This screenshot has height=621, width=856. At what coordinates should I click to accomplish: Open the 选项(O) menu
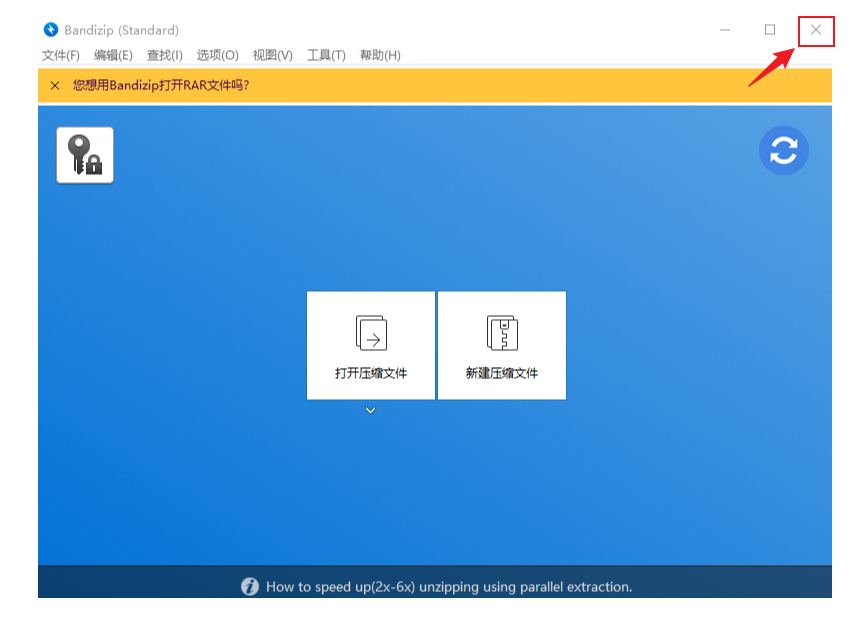tap(218, 55)
